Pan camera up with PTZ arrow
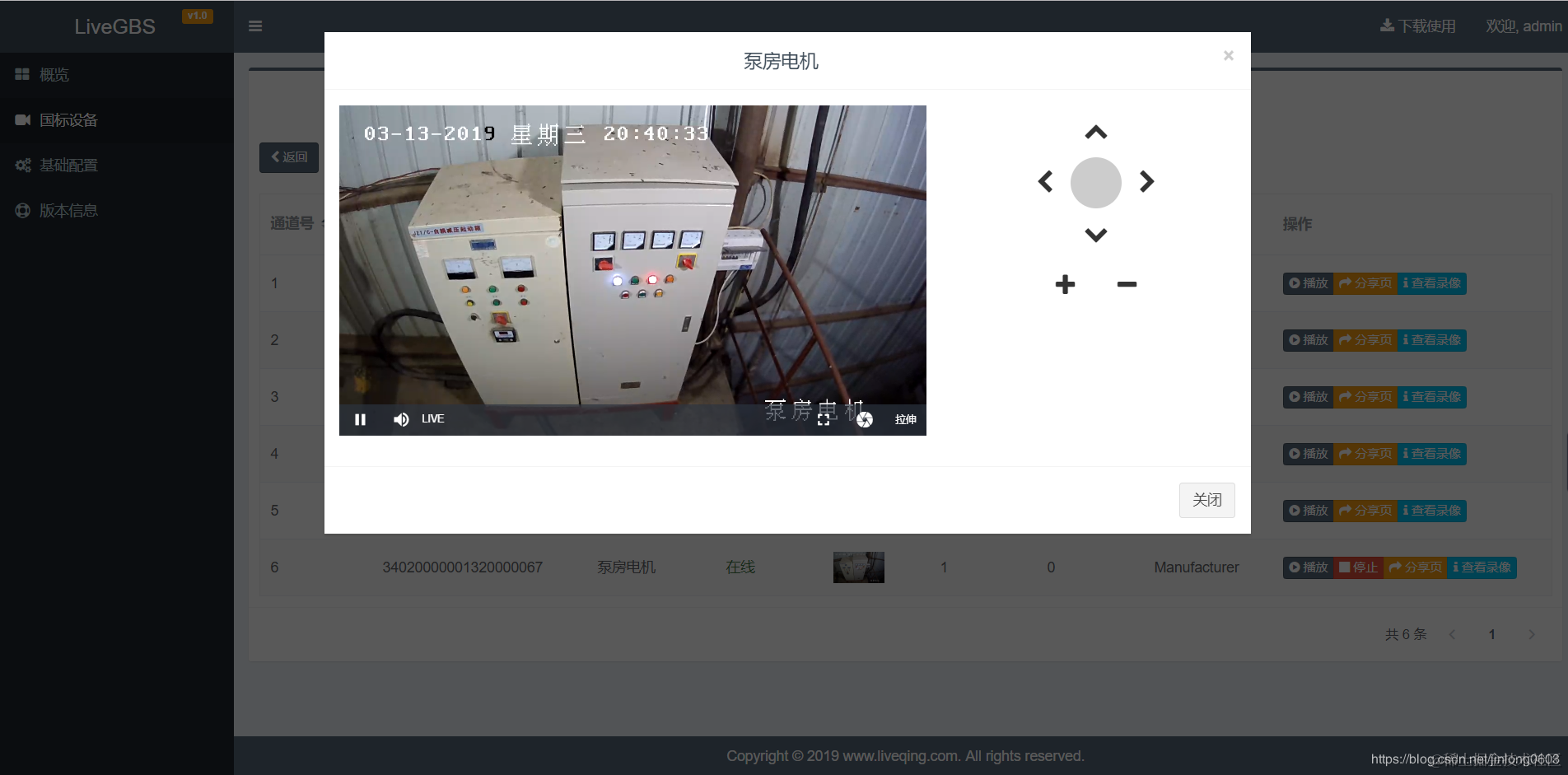This screenshot has width=1568, height=775. click(x=1096, y=133)
